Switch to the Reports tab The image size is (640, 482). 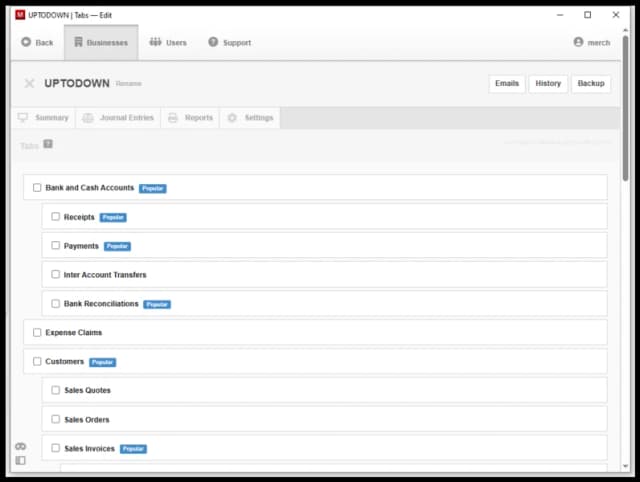pyautogui.click(x=191, y=118)
